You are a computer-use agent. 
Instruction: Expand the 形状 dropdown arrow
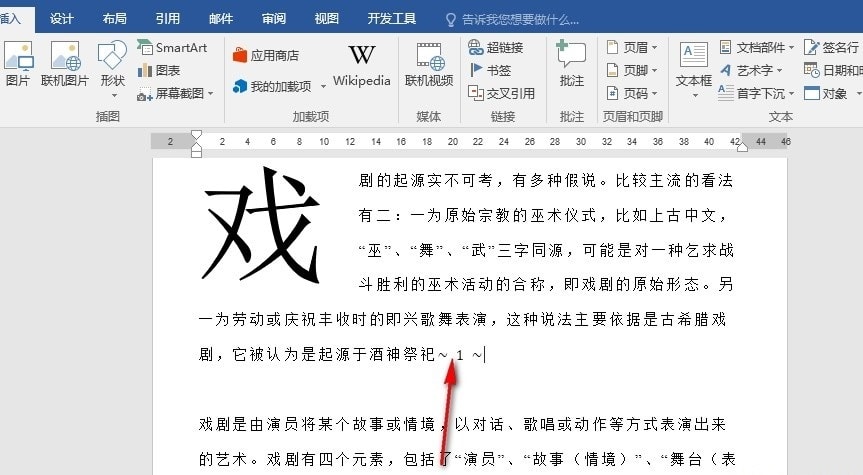pos(114,96)
